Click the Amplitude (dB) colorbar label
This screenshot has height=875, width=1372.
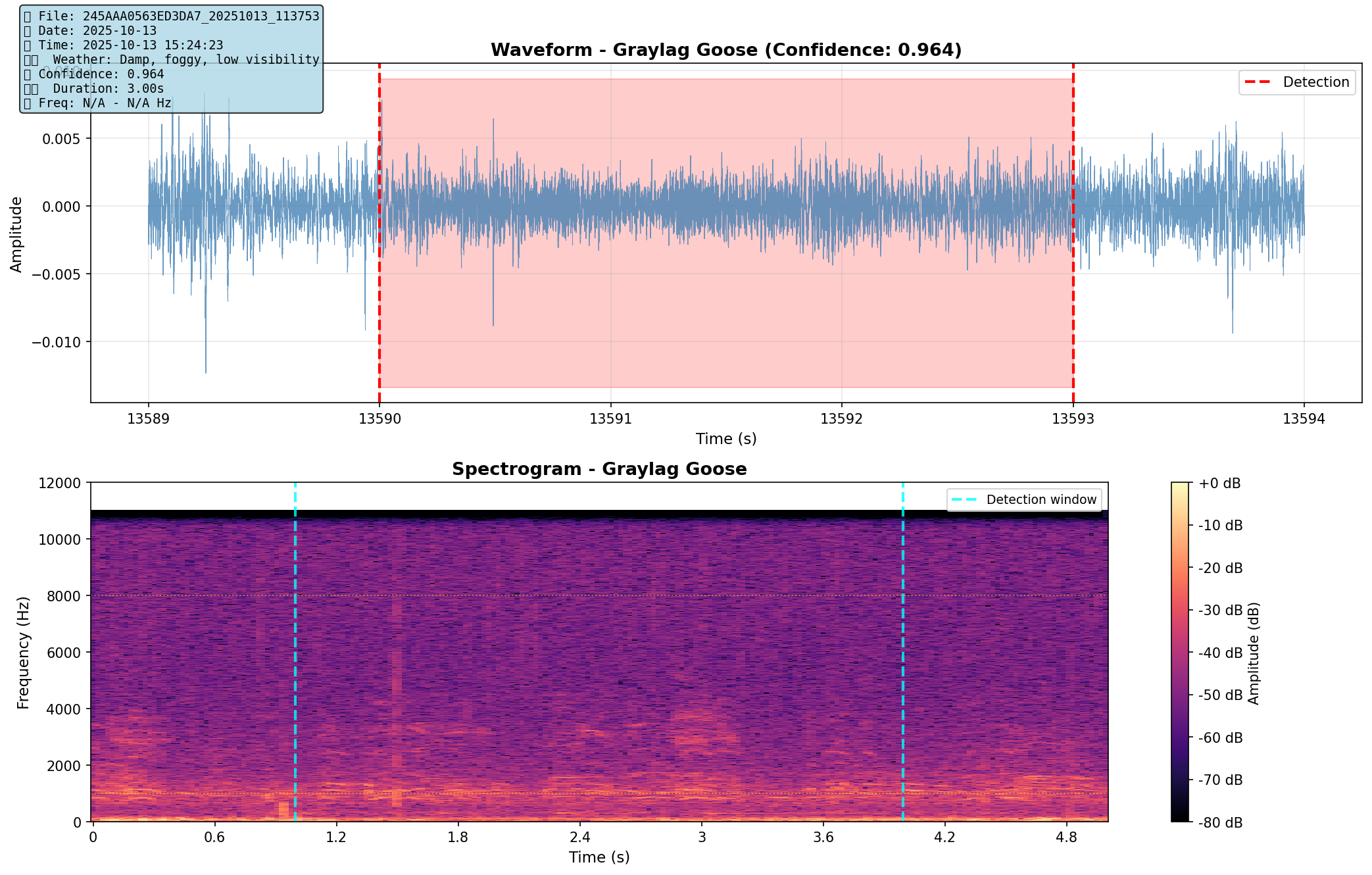tap(1254, 653)
